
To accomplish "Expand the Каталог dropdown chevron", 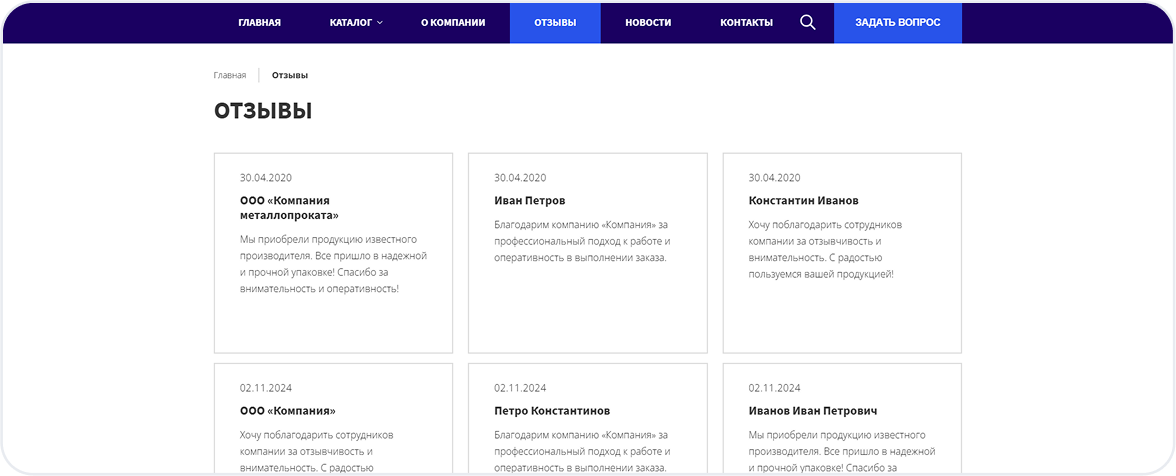I will (x=380, y=23).
